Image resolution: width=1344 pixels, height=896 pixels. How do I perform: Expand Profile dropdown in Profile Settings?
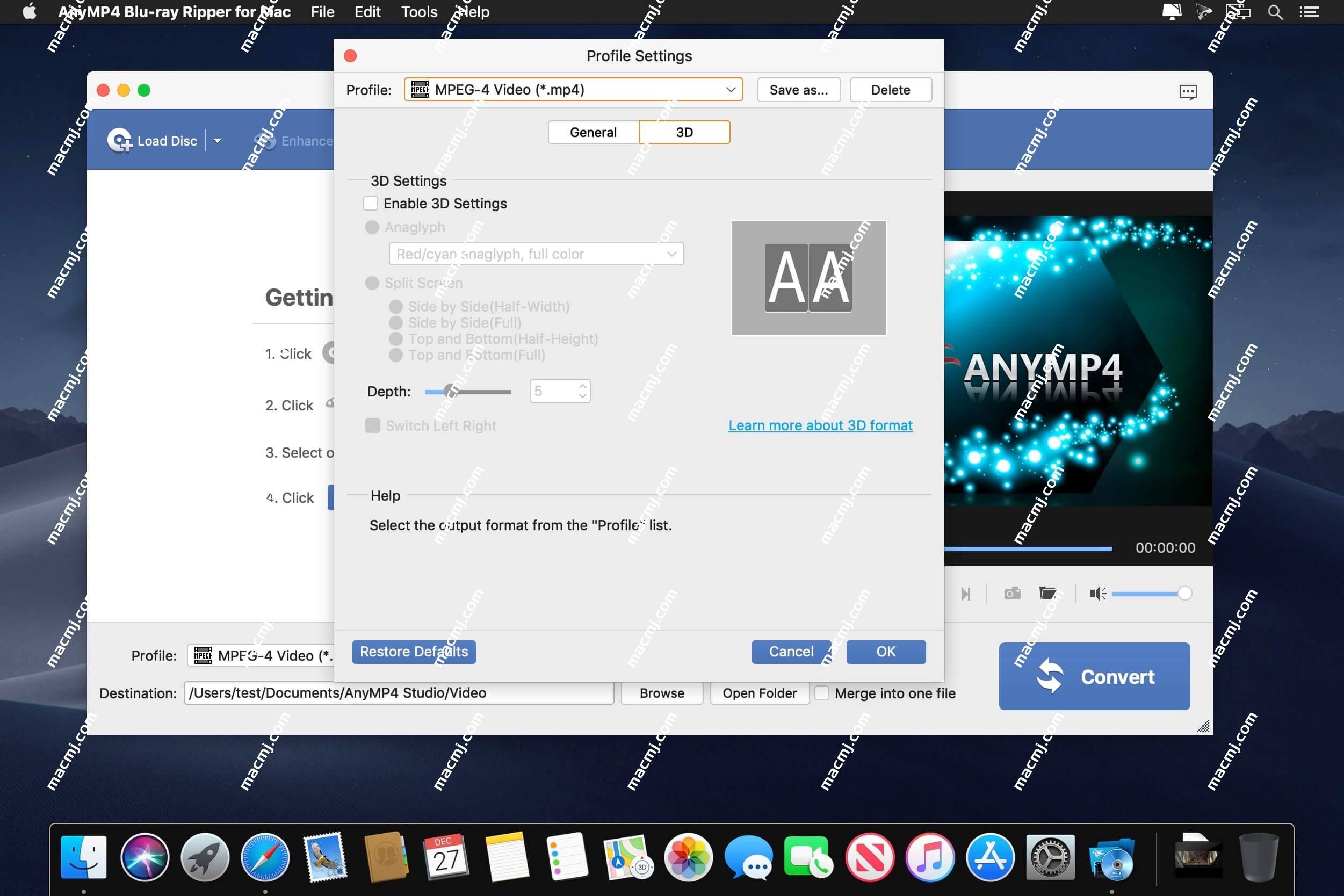573,90
